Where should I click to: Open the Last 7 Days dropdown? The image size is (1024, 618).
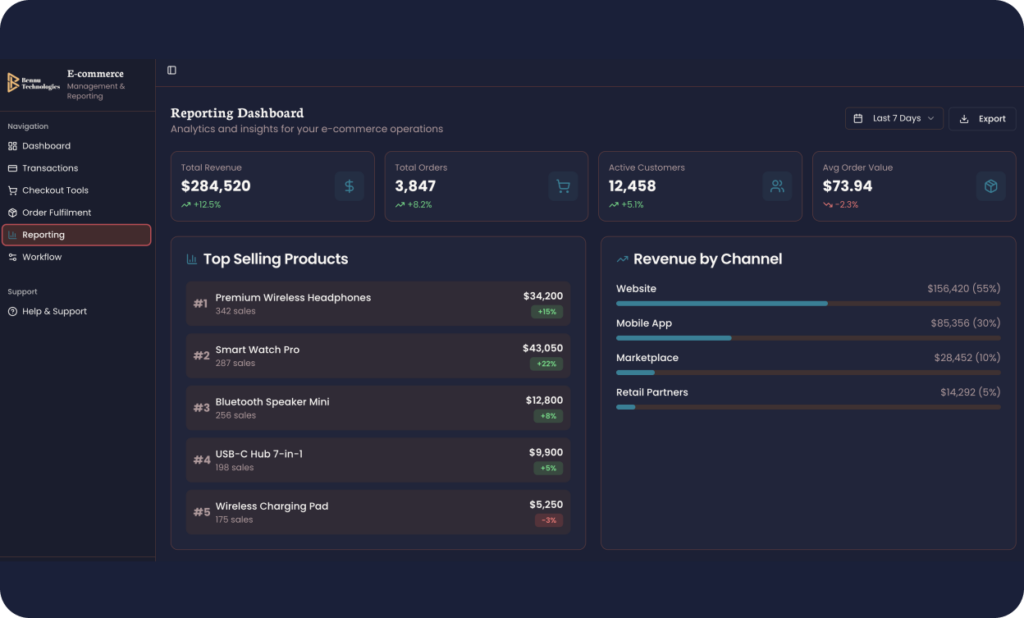click(x=894, y=118)
